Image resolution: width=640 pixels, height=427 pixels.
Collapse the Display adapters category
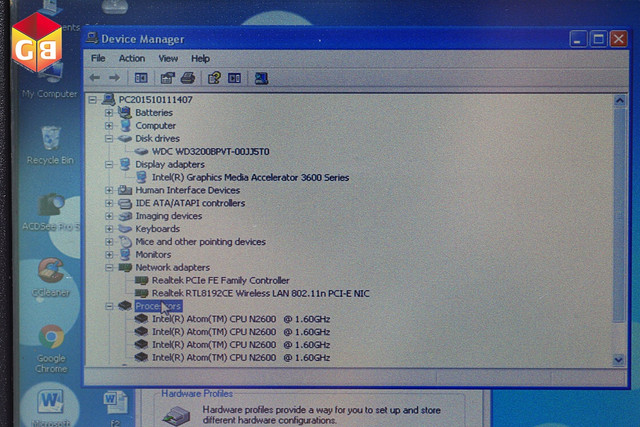(109, 165)
